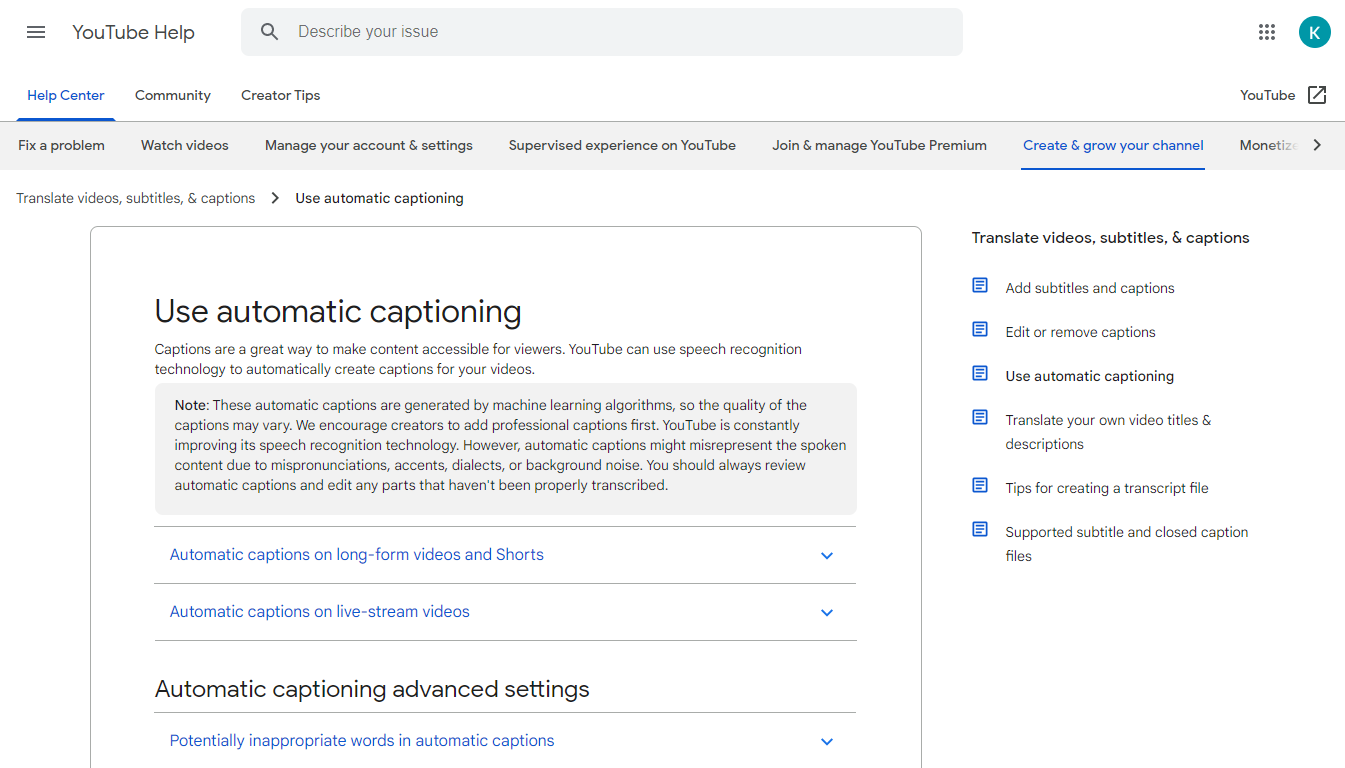Switch to the Help Center tab
The image size is (1345, 768).
click(66, 96)
